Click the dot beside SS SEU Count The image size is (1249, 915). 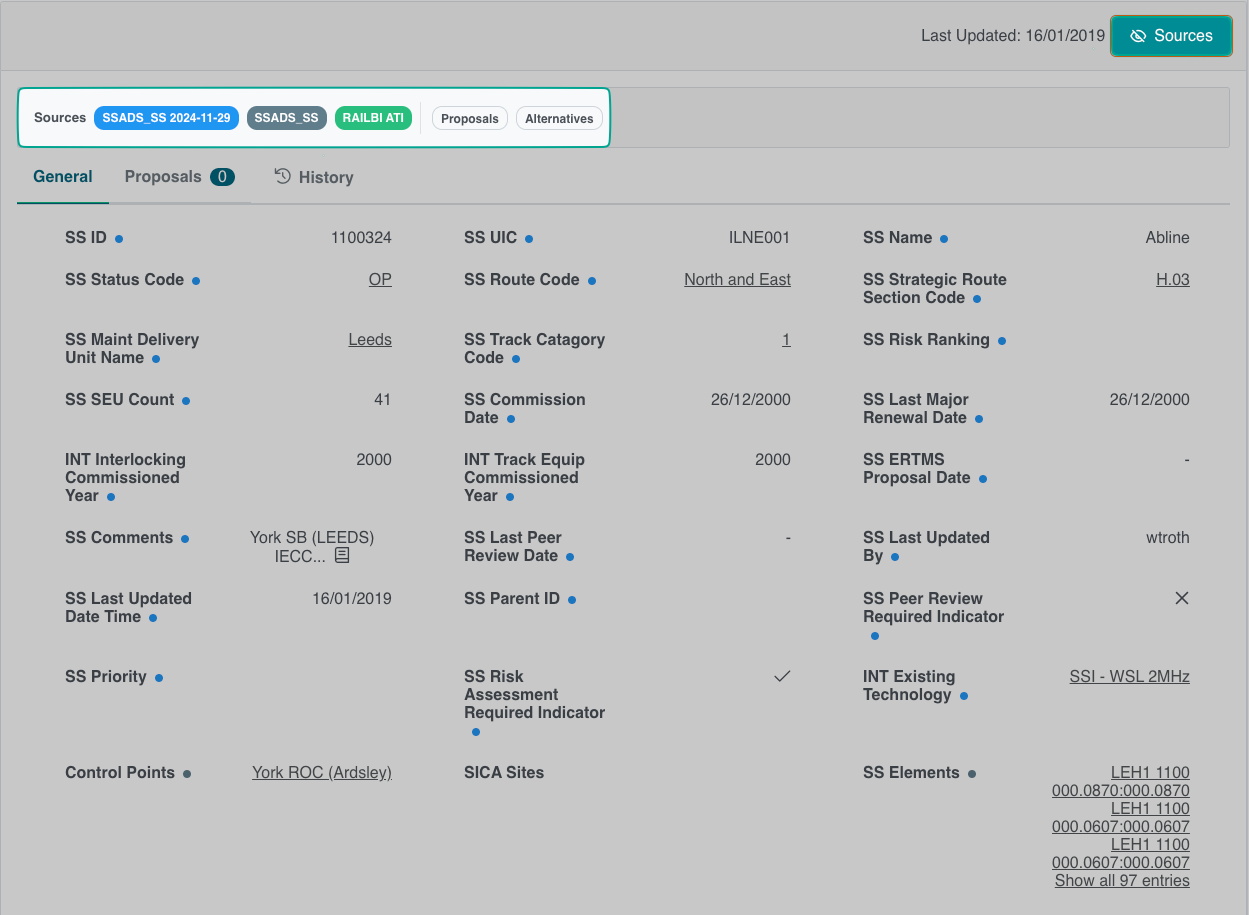[186, 401]
